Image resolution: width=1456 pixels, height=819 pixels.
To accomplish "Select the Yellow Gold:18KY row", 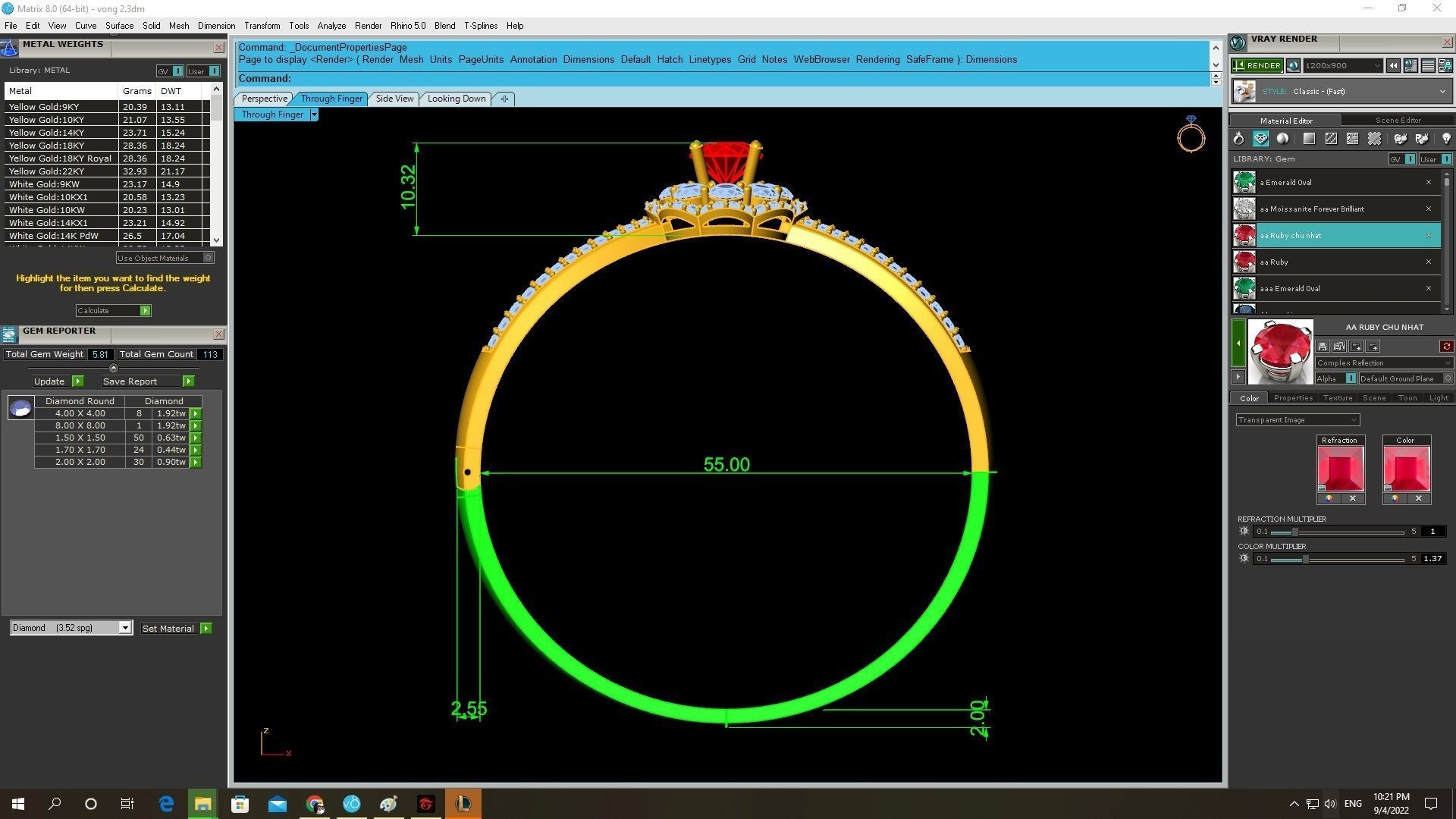I will click(x=106, y=146).
